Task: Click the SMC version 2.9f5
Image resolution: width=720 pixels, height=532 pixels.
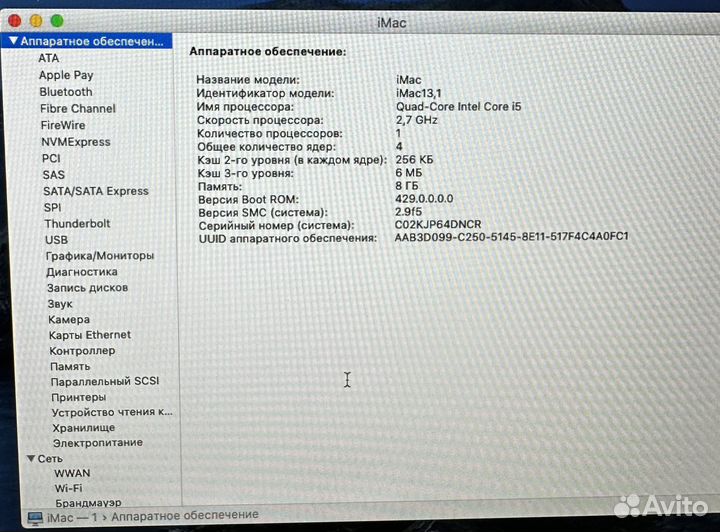Action: click(408, 212)
